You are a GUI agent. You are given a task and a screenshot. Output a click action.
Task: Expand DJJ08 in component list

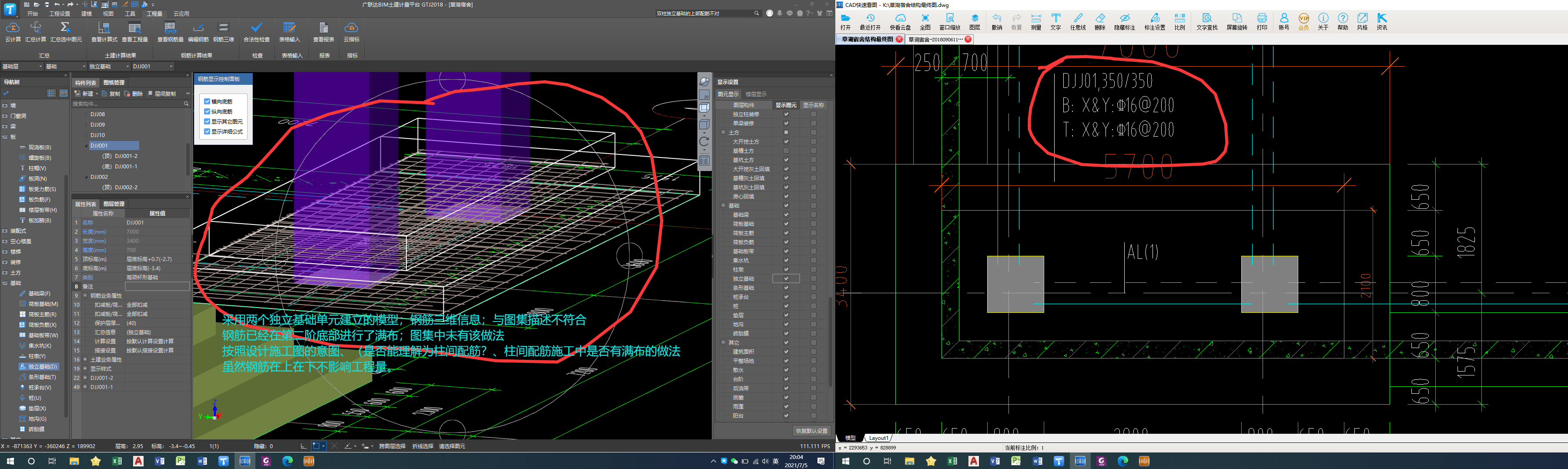[x=87, y=114]
